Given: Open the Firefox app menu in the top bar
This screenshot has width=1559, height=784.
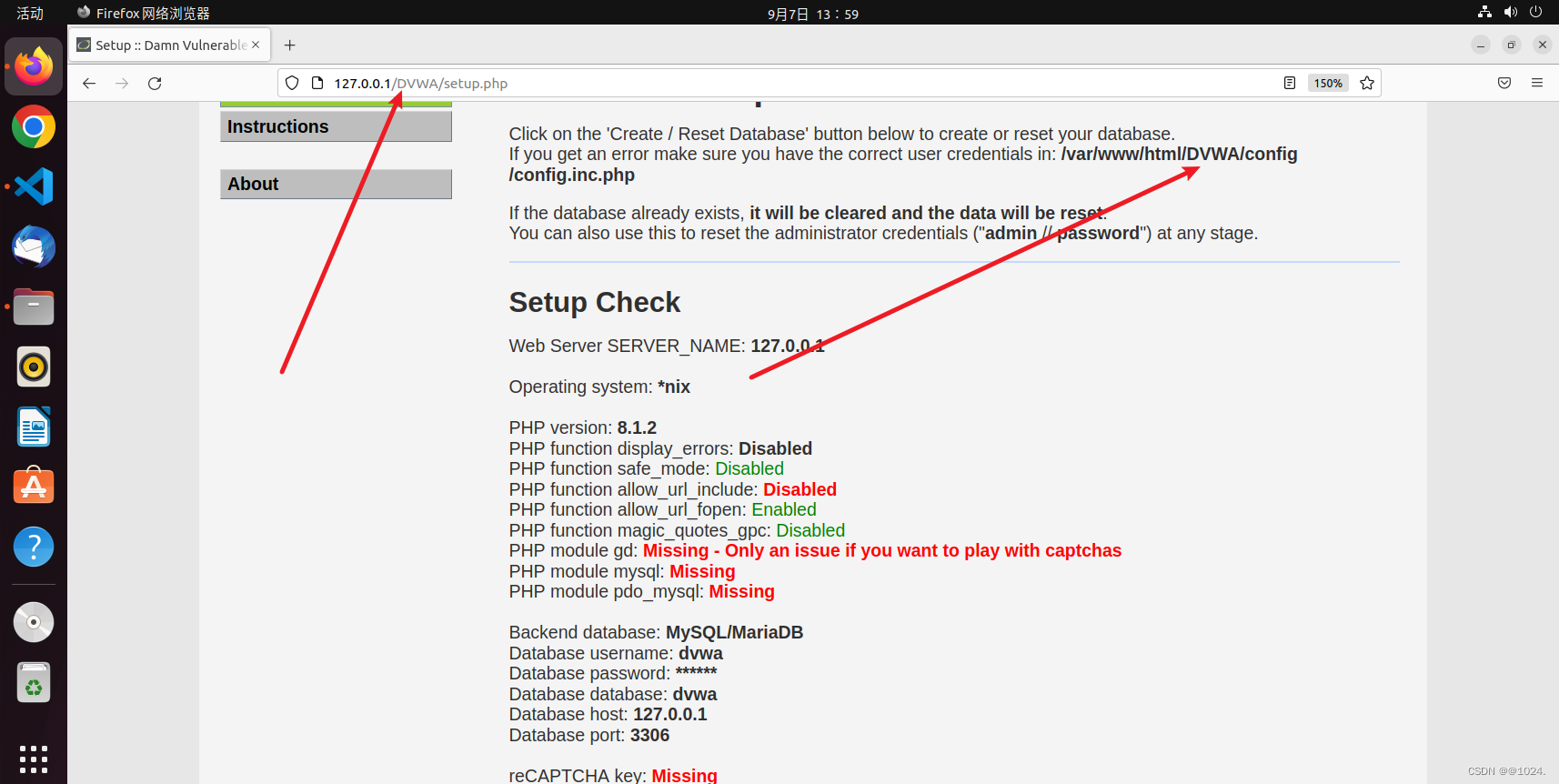Looking at the screenshot, I should pyautogui.click(x=144, y=13).
